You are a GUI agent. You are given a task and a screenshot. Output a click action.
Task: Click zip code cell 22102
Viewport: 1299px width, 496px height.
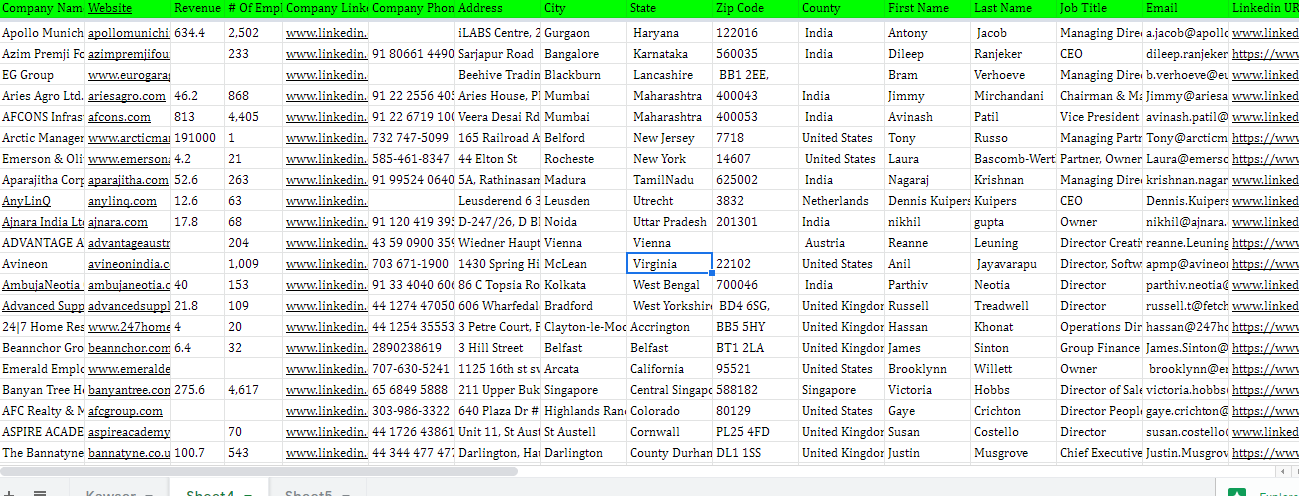click(x=755, y=264)
